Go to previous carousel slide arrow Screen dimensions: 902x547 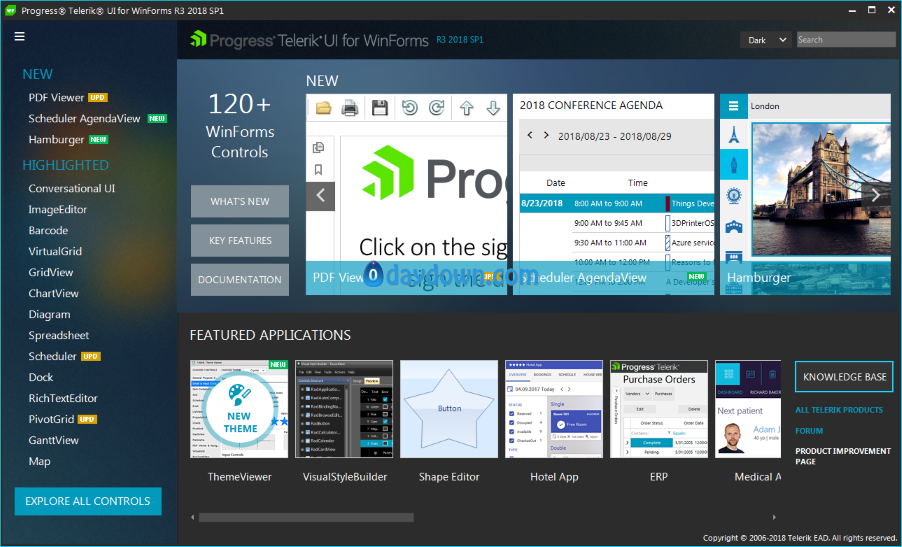point(320,196)
